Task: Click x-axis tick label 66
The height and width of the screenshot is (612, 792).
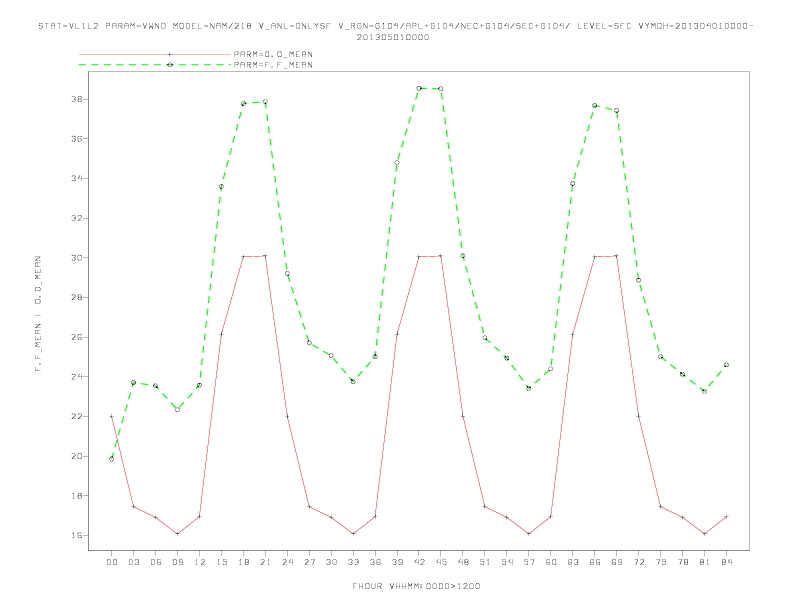Action: [x=595, y=562]
